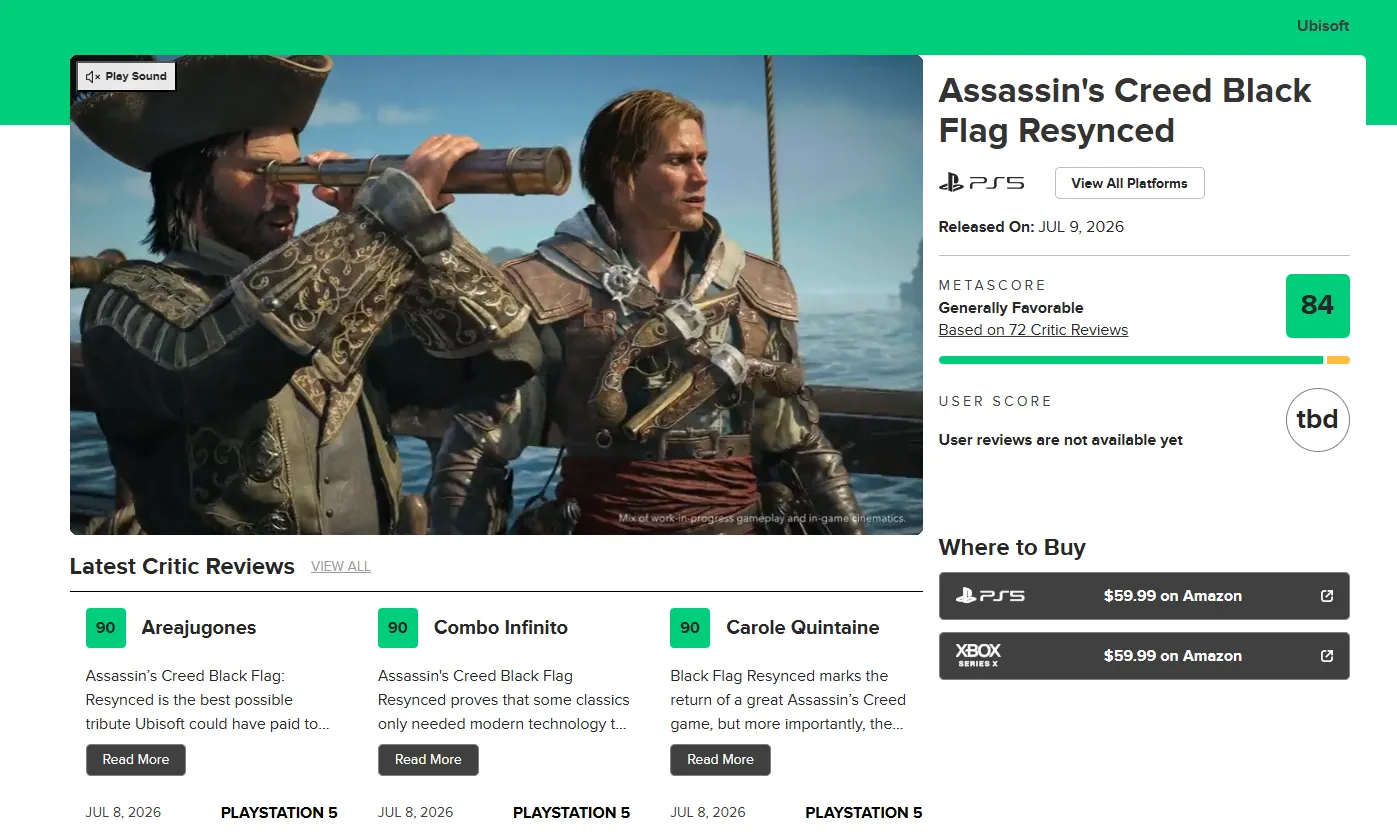
Task: Read More of Areajugones review
Action: pos(136,760)
